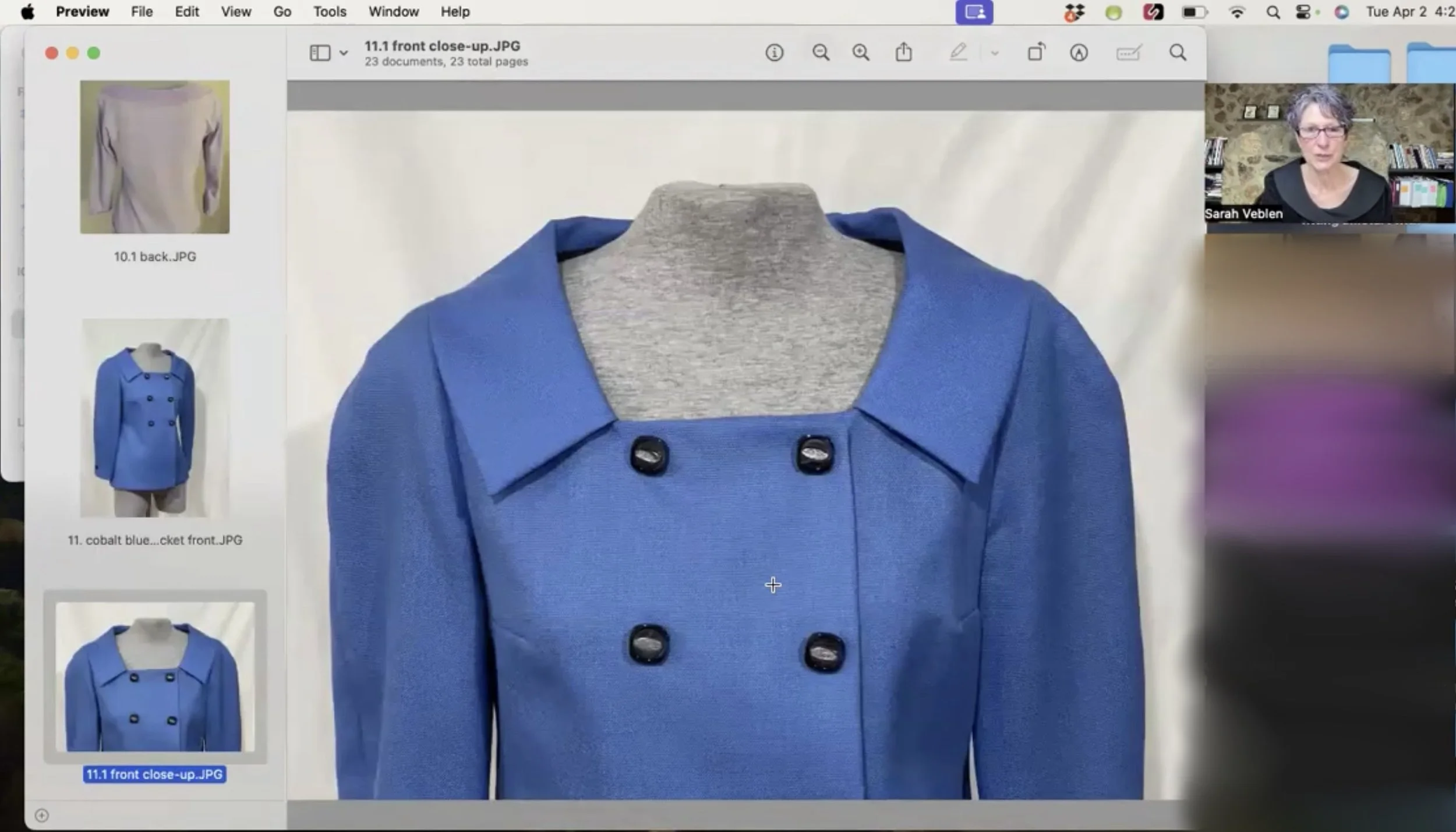Open the form filling toolbar

click(1128, 54)
